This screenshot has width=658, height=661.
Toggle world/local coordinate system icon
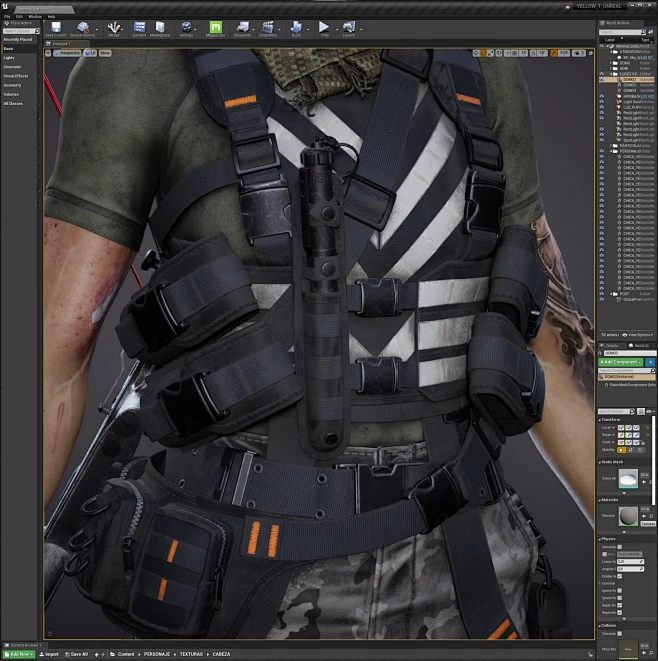pos(499,53)
